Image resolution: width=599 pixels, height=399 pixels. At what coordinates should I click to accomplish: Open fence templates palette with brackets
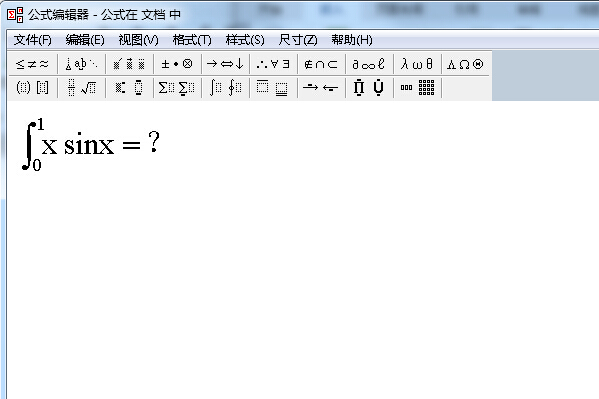(x=33, y=88)
